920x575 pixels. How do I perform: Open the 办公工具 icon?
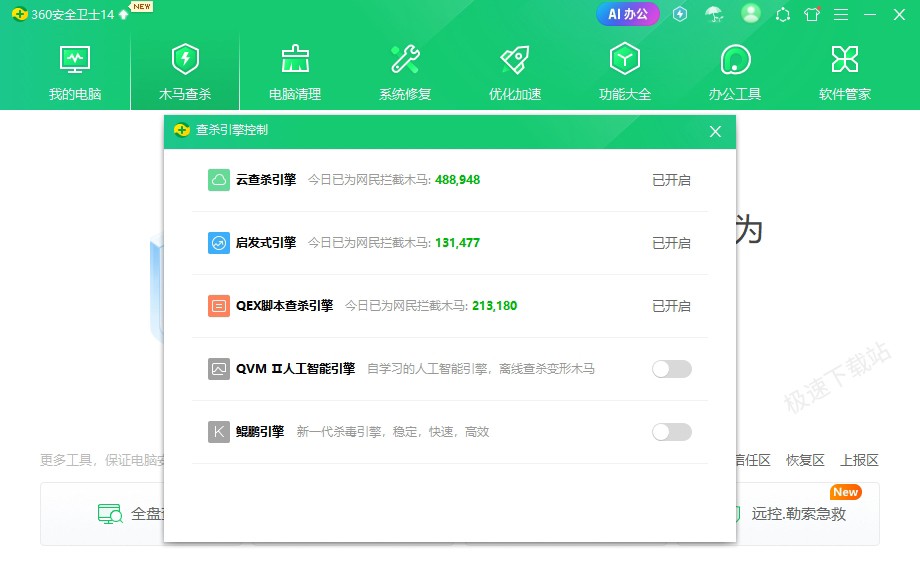(x=735, y=60)
